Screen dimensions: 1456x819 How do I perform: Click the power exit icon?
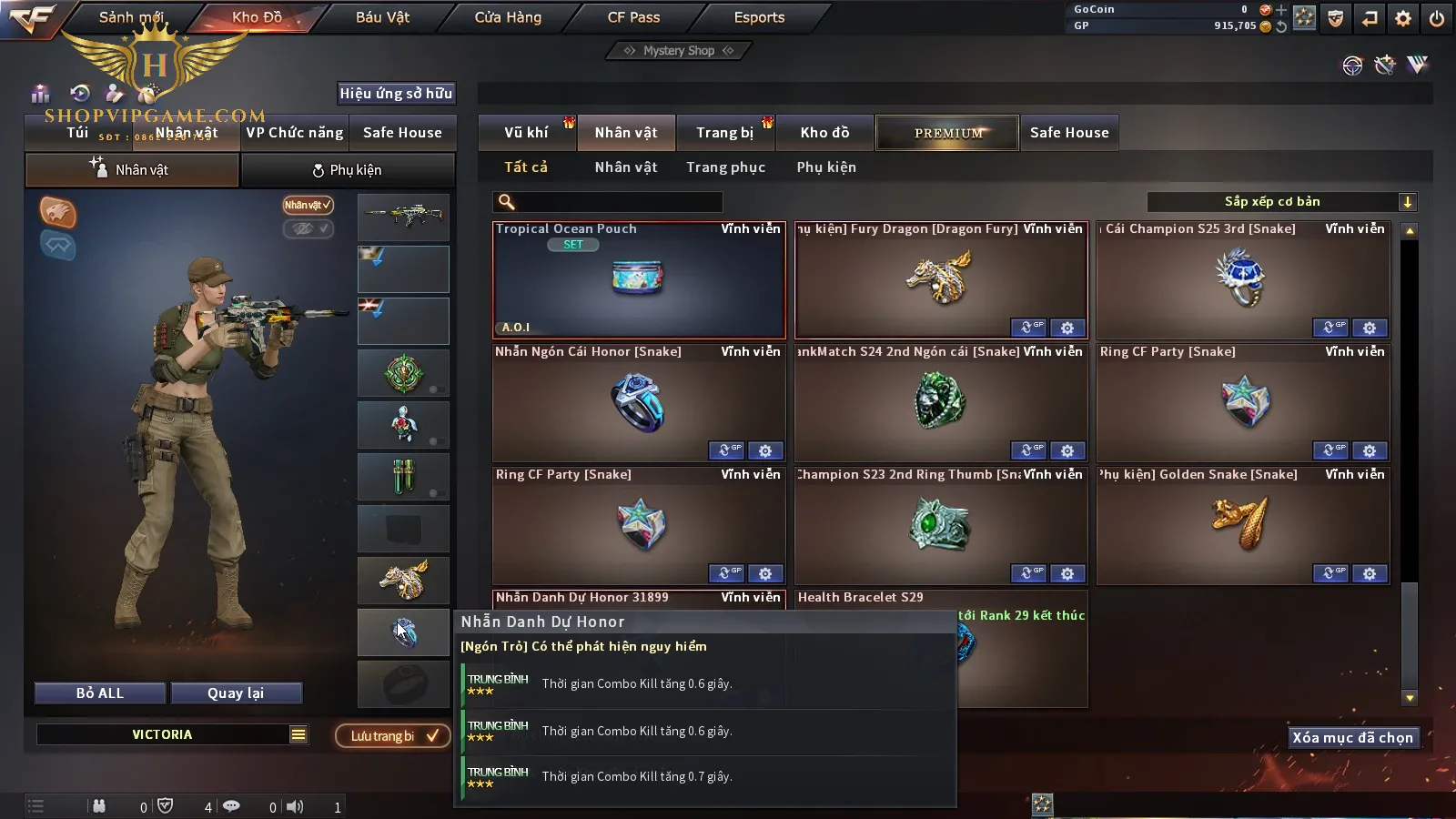click(x=1437, y=18)
